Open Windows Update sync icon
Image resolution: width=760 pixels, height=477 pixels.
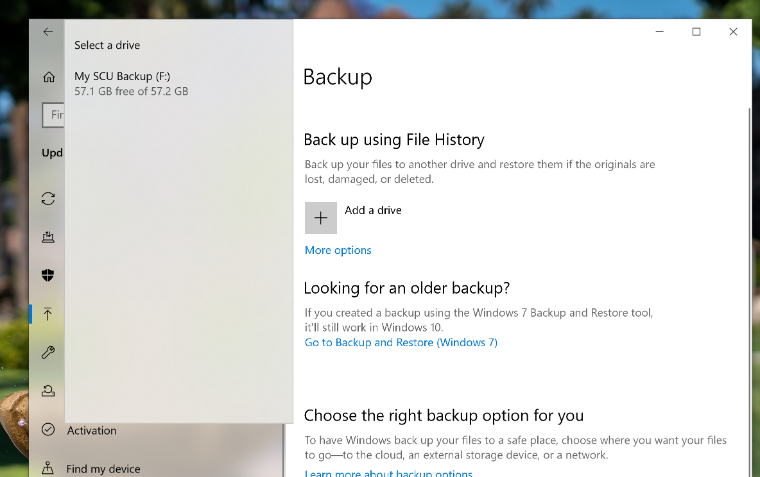tap(48, 199)
